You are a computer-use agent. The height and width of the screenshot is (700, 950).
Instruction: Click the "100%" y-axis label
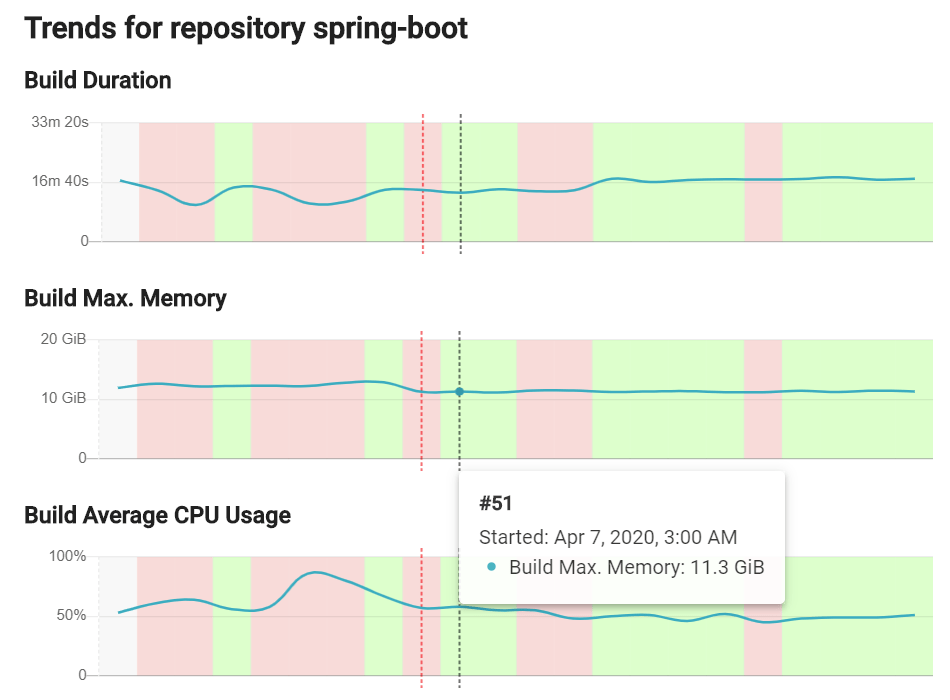68,556
